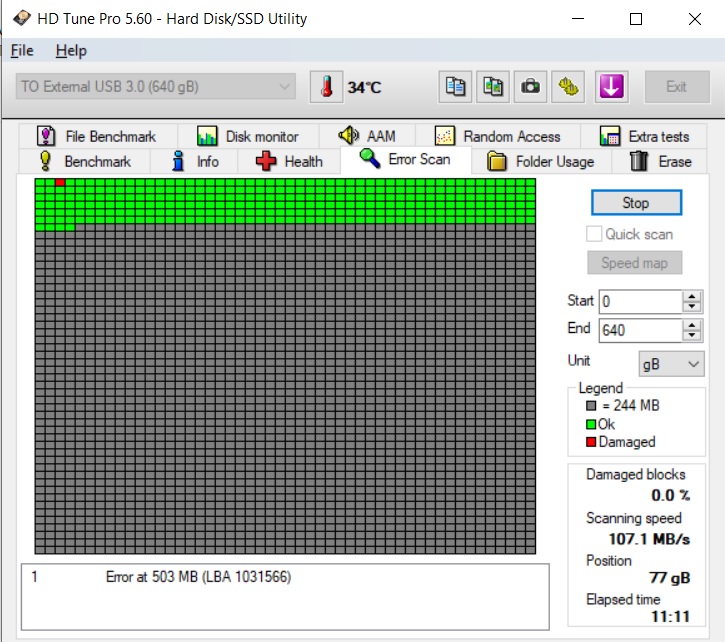This screenshot has height=642, width=725.
Task: Switch to the Folder Usage tab
Action: tap(541, 161)
